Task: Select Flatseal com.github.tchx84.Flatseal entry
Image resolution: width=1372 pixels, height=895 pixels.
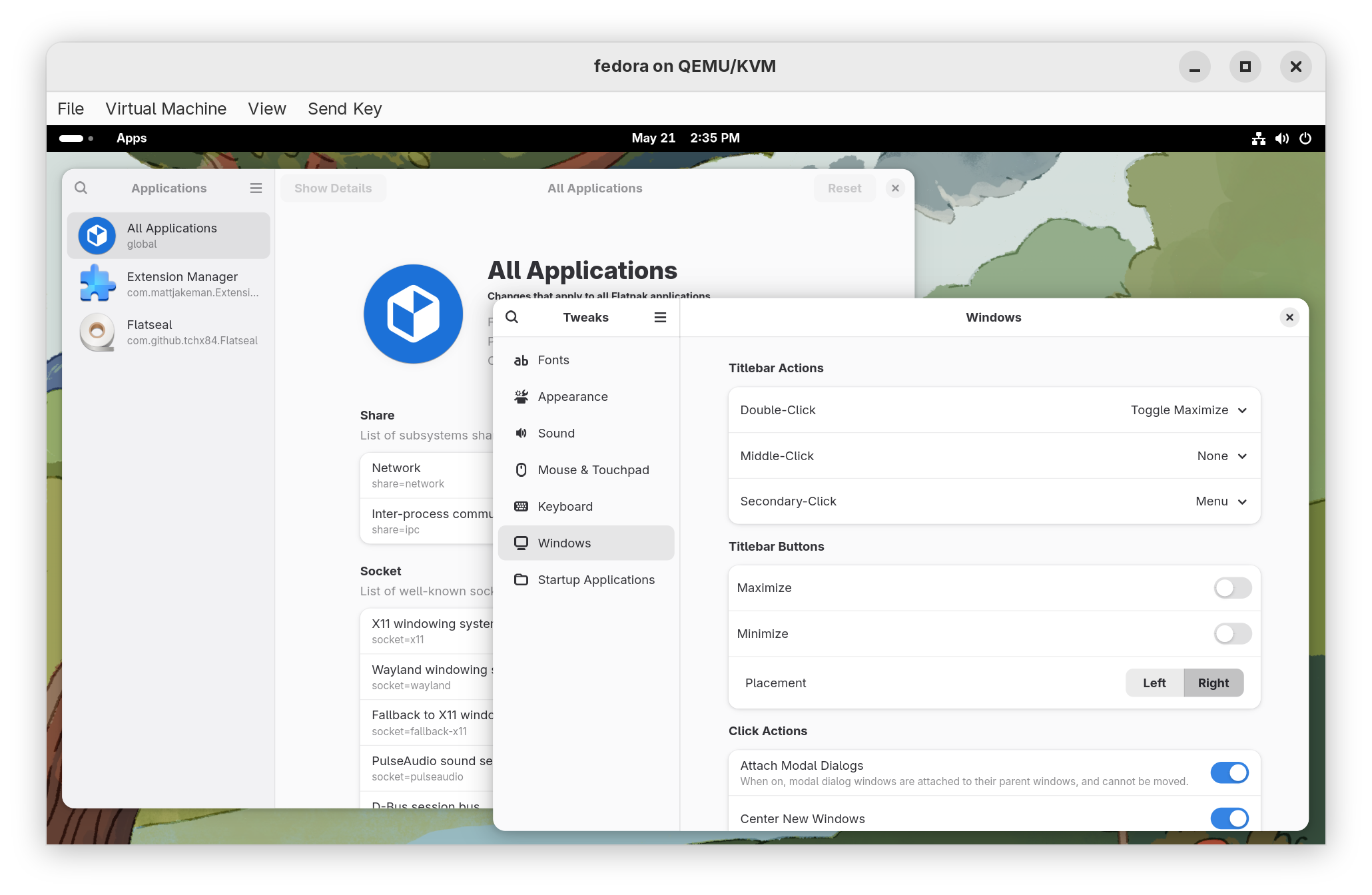Action: pos(169,332)
